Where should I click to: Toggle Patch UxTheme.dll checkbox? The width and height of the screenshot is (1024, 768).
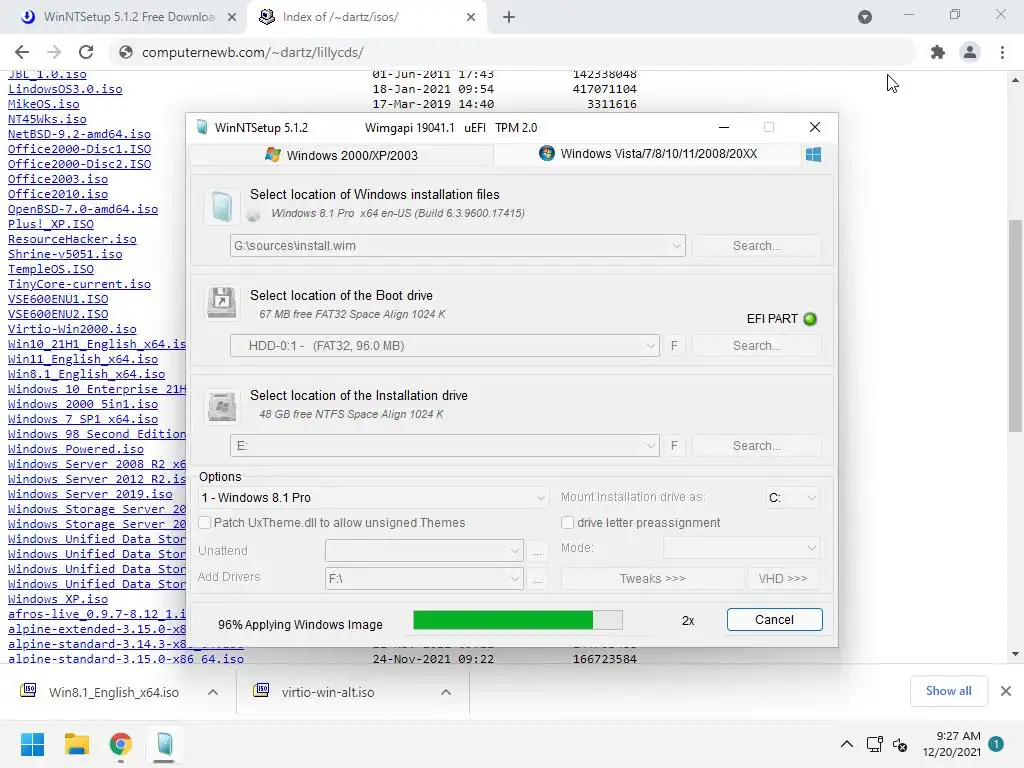(x=204, y=522)
